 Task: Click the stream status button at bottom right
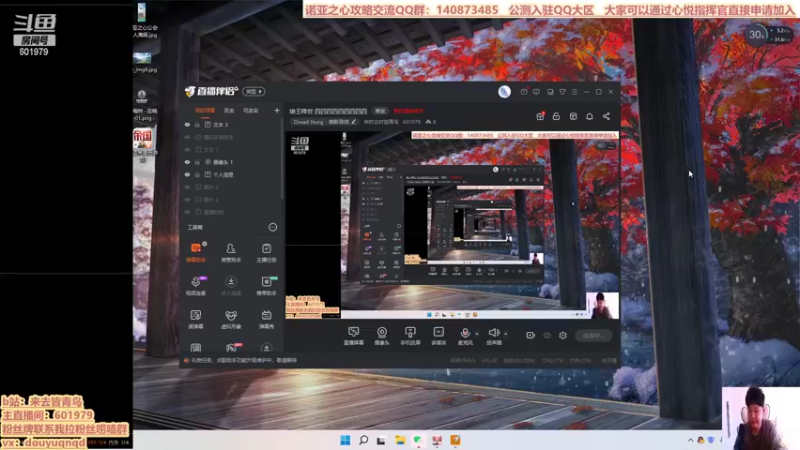click(593, 335)
